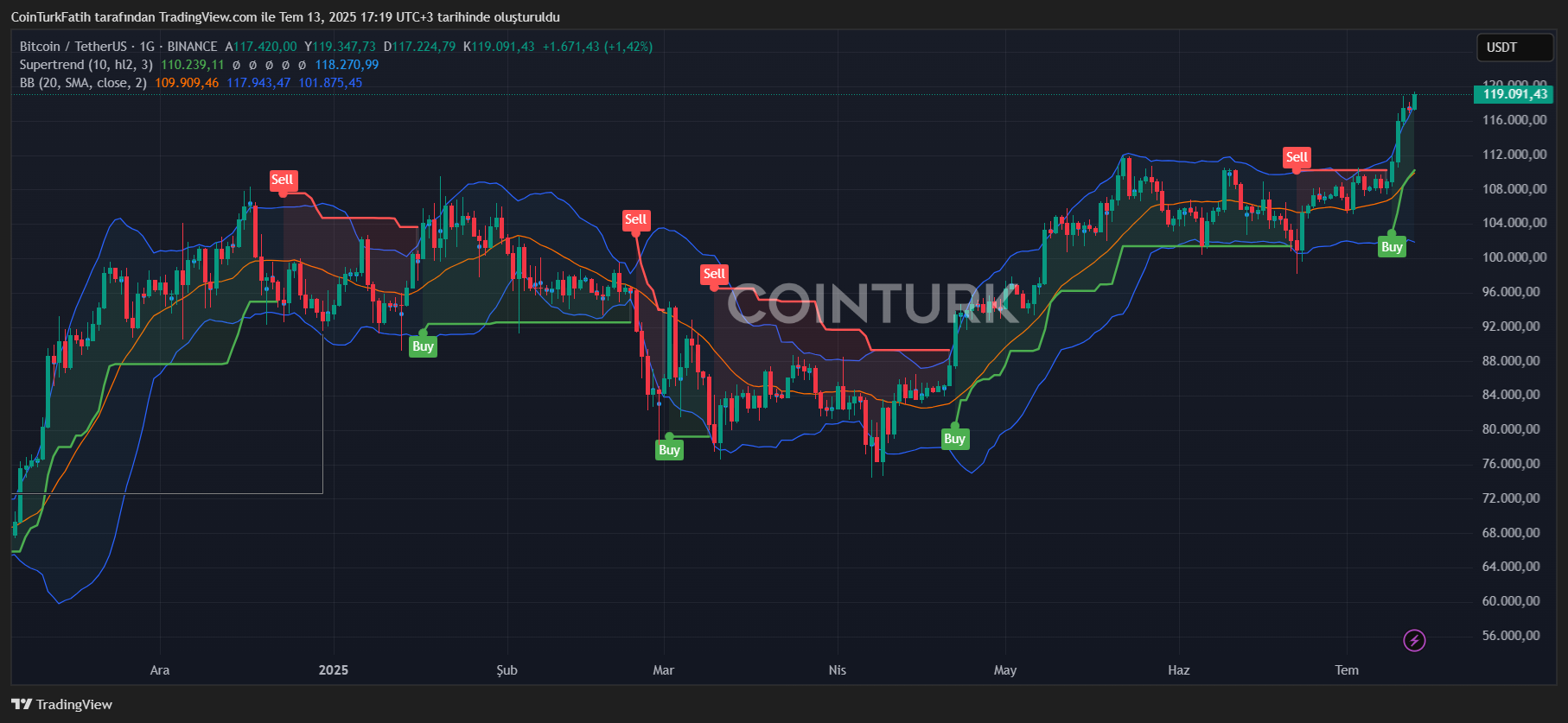Click the BINANCE exchange label
Screen dimensions: 1568x723
[192, 47]
